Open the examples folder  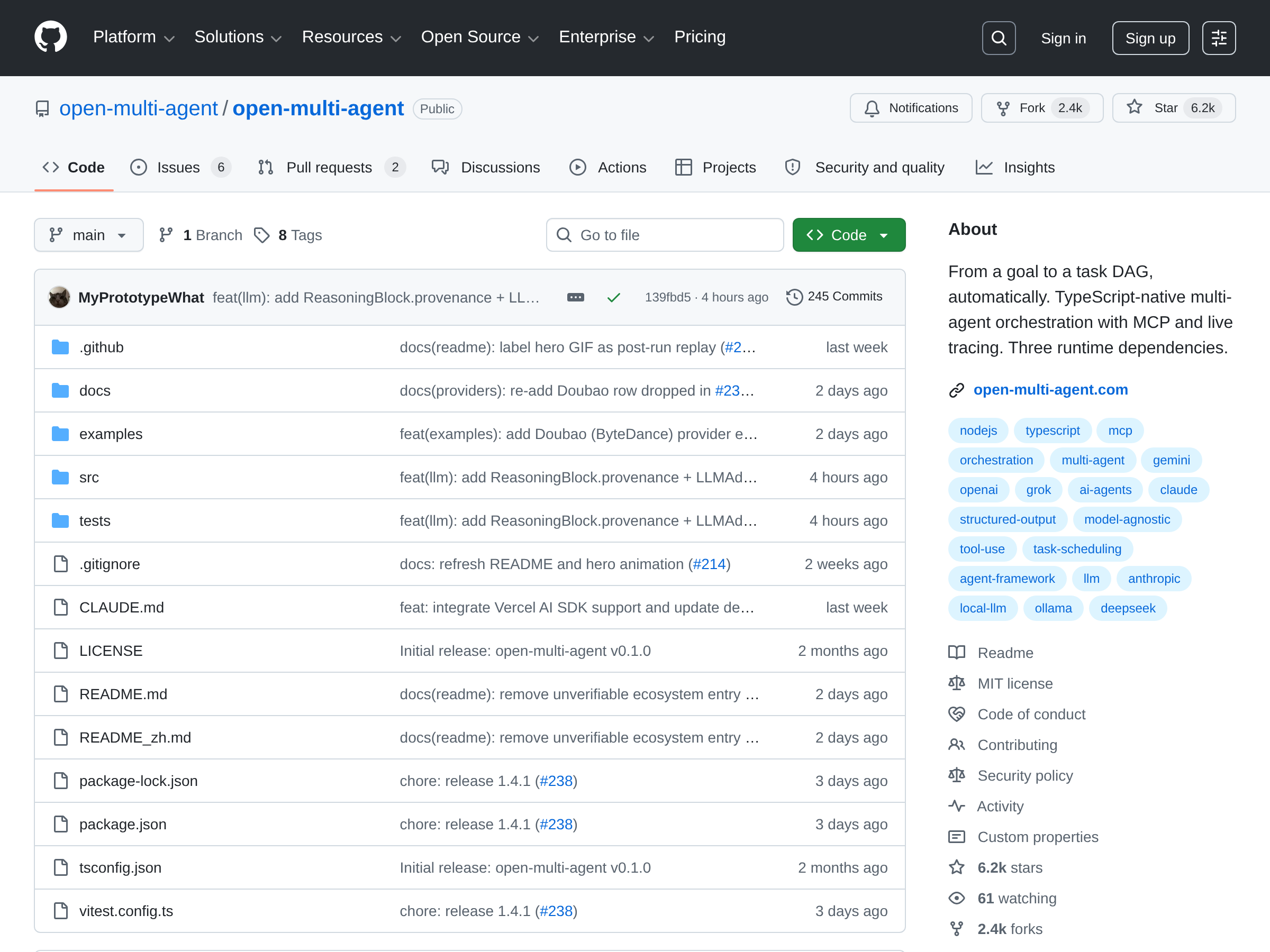click(x=111, y=434)
